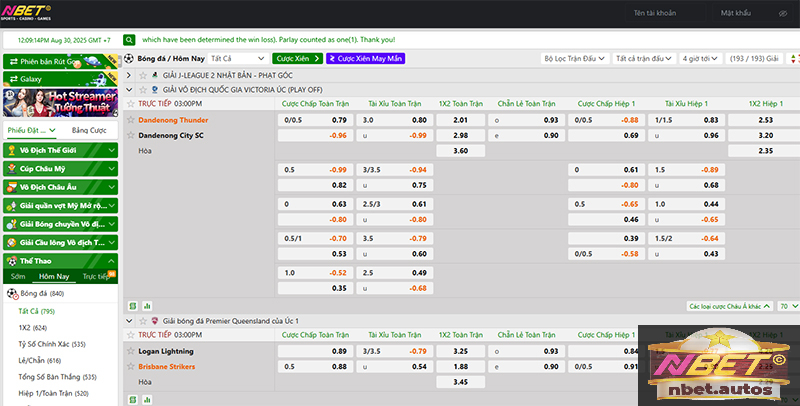Open the Bảng Cược tab
Image resolution: width=800 pixels, height=406 pixels.
click(89, 131)
